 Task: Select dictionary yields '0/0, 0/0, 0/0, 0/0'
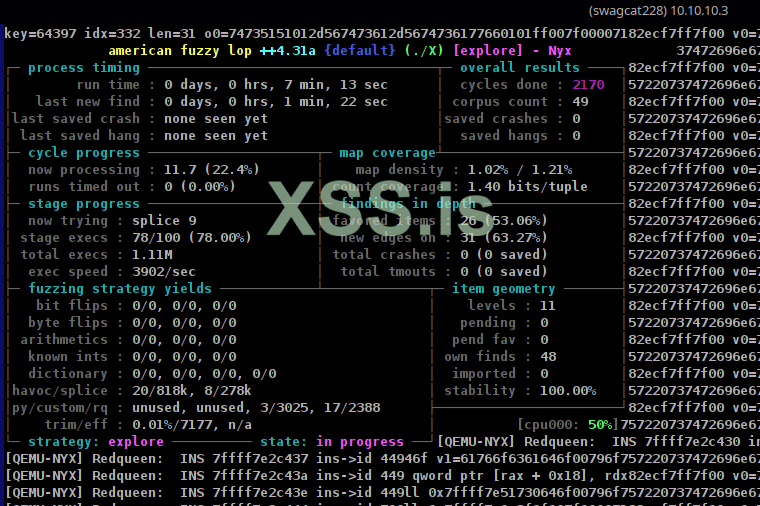pos(204,374)
